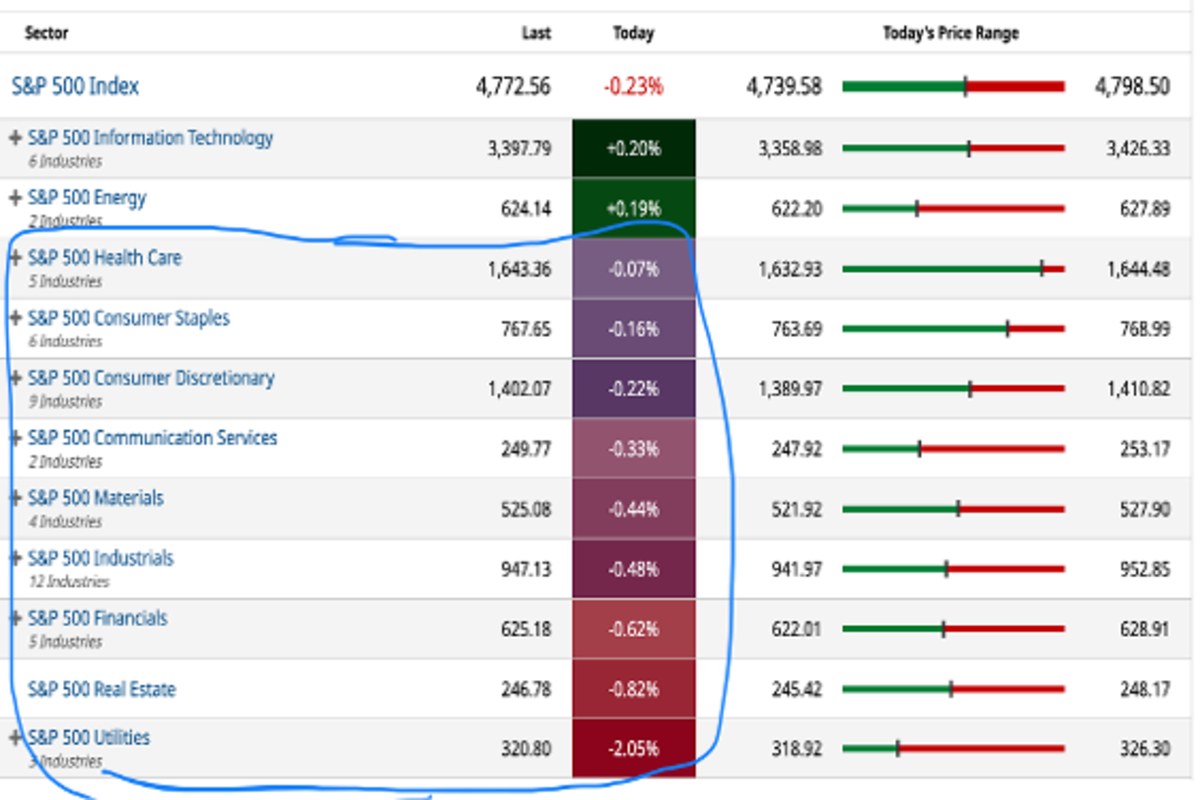
Task: Click the S&P 500 Index price range bar
Action: coord(953,87)
